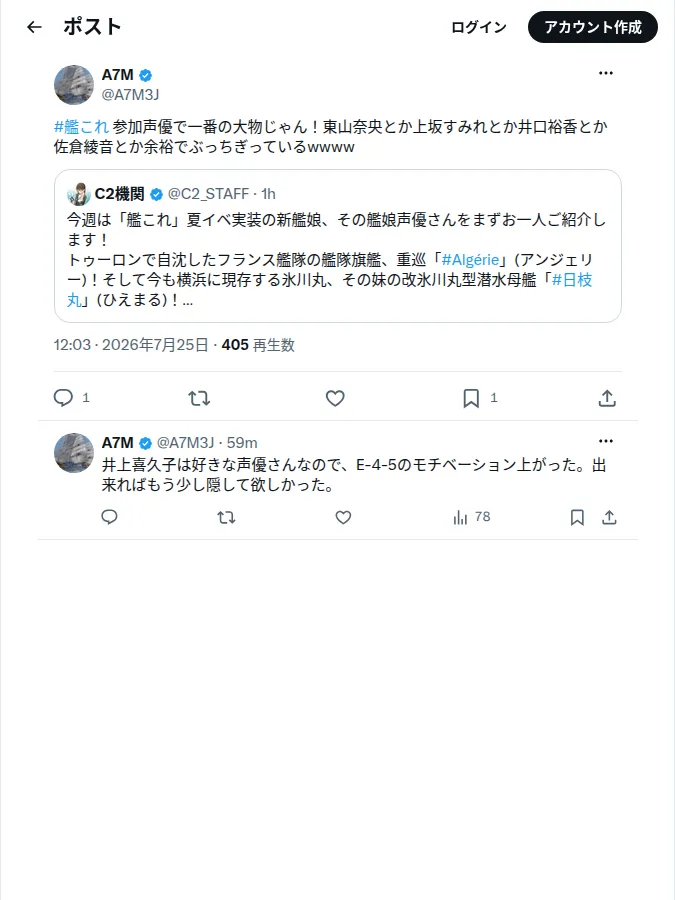Open the #艦これ hashtag link

point(81,126)
